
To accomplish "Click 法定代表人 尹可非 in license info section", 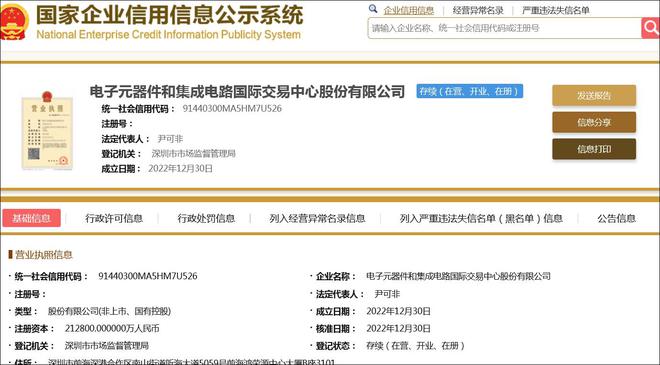I will 387,294.
